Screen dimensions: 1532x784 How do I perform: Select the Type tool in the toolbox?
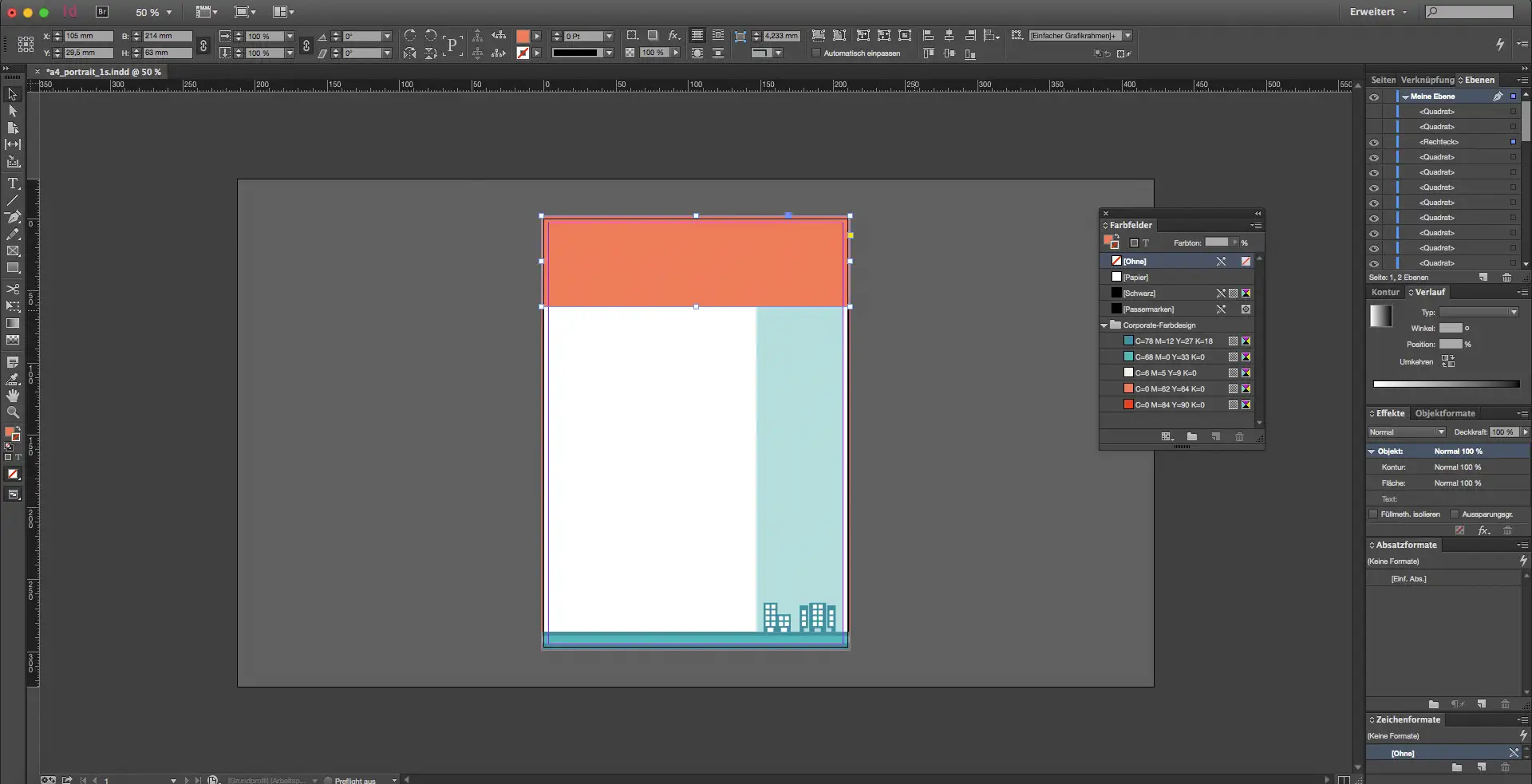[x=13, y=183]
